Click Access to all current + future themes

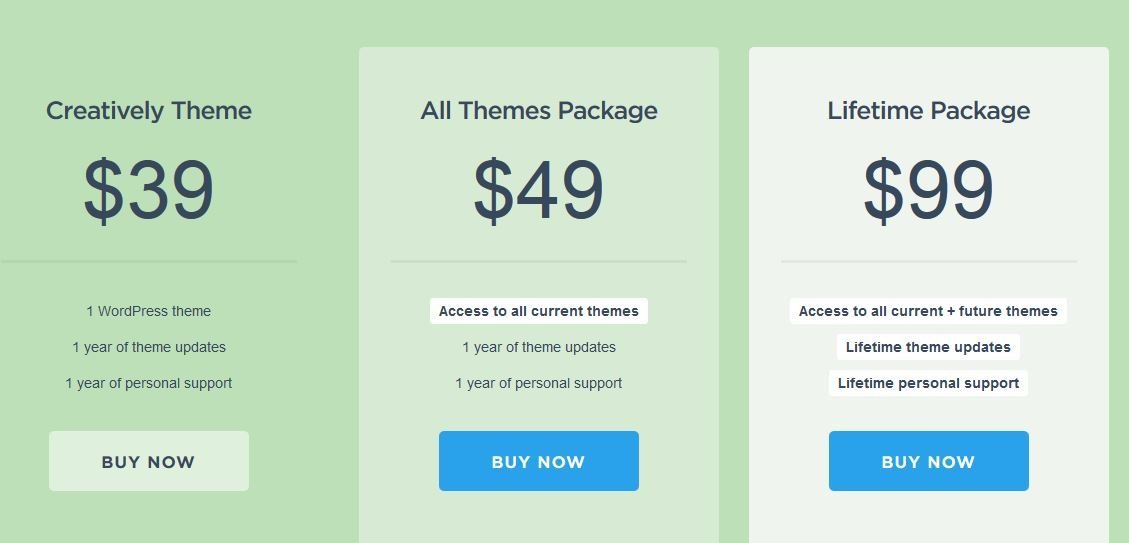928,311
